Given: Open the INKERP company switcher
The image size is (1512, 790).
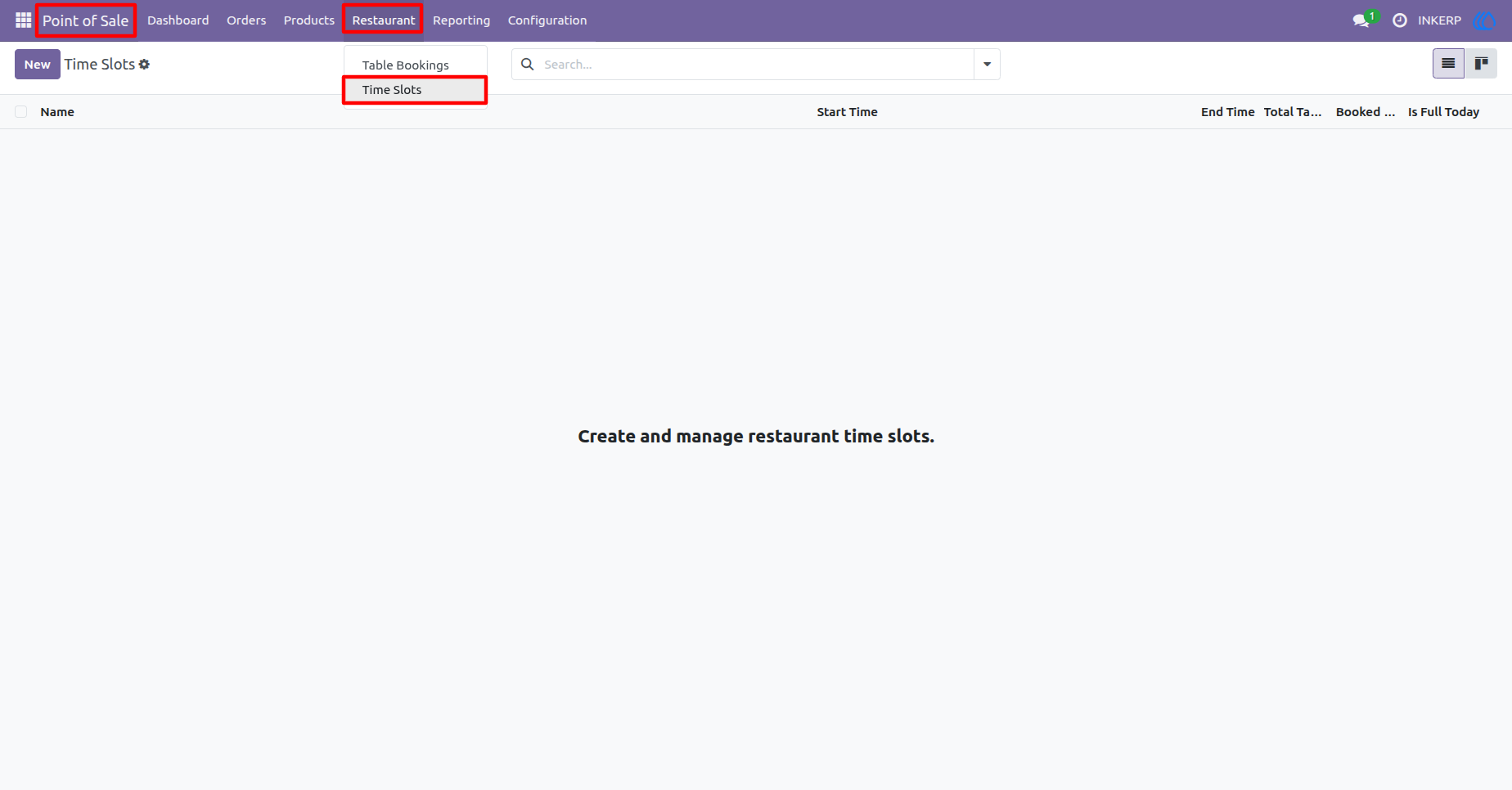Looking at the screenshot, I should coord(1439,20).
